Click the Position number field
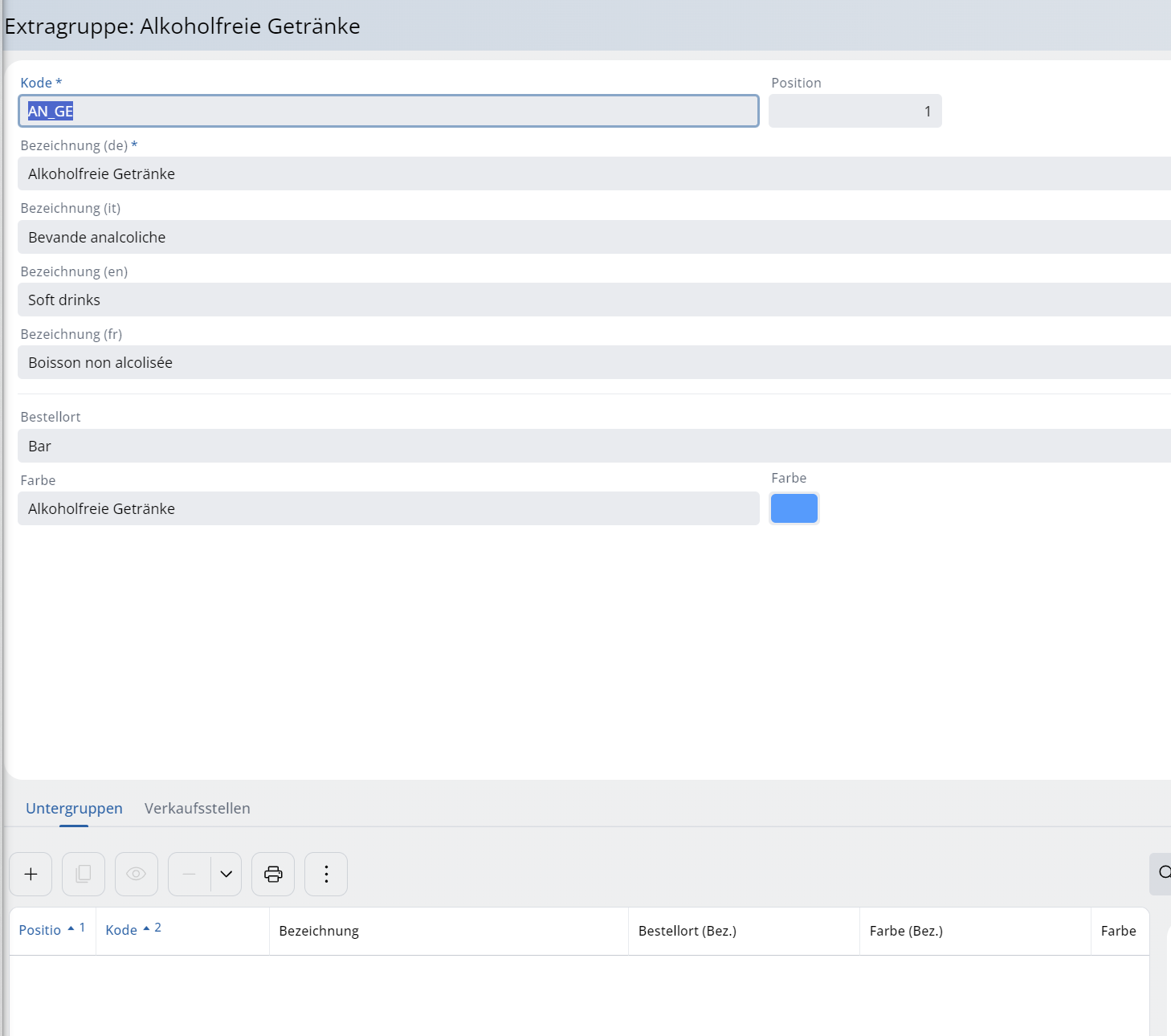1171x1036 pixels. [855, 111]
